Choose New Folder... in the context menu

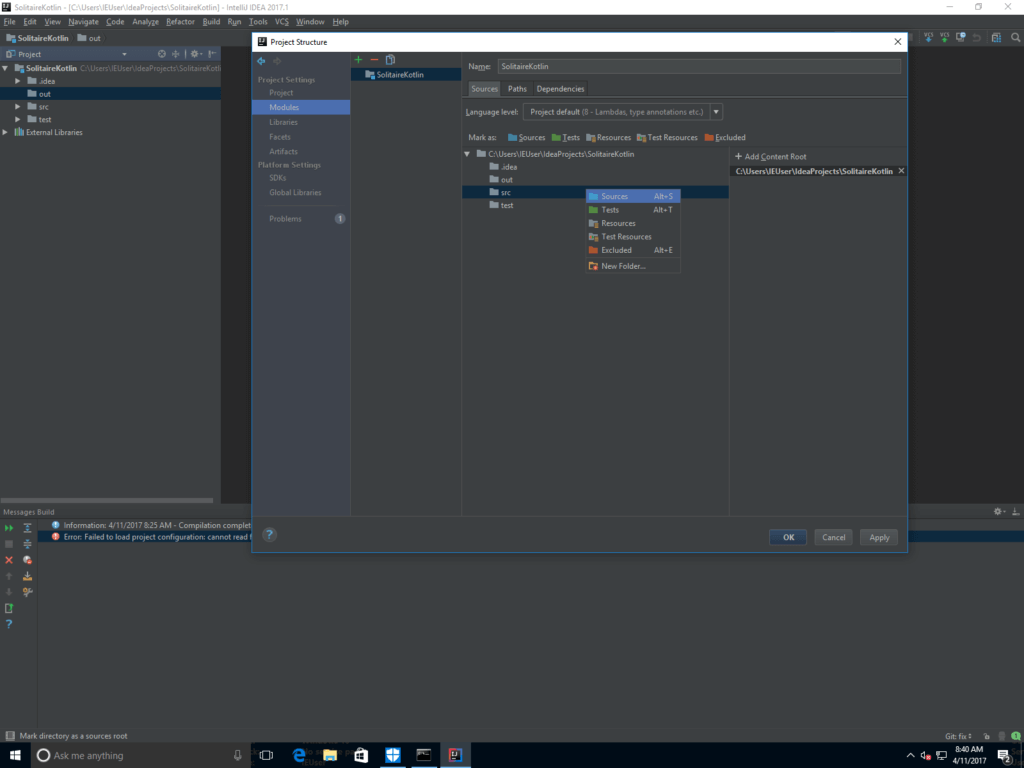[633, 266]
